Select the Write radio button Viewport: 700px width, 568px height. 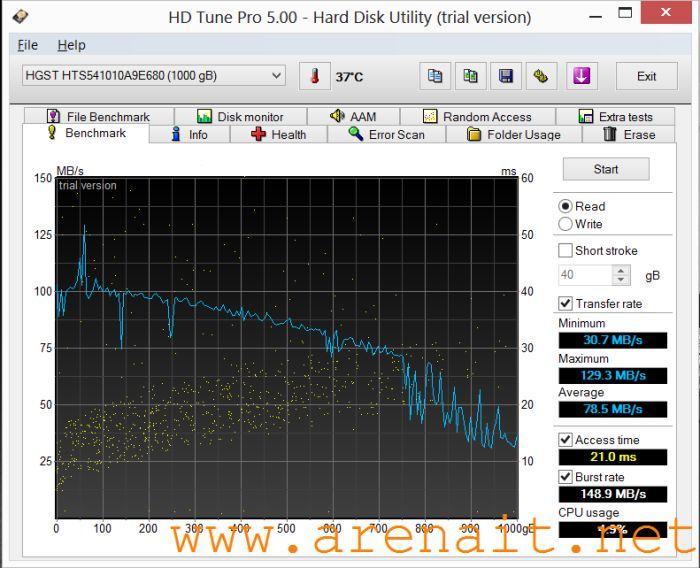[566, 224]
